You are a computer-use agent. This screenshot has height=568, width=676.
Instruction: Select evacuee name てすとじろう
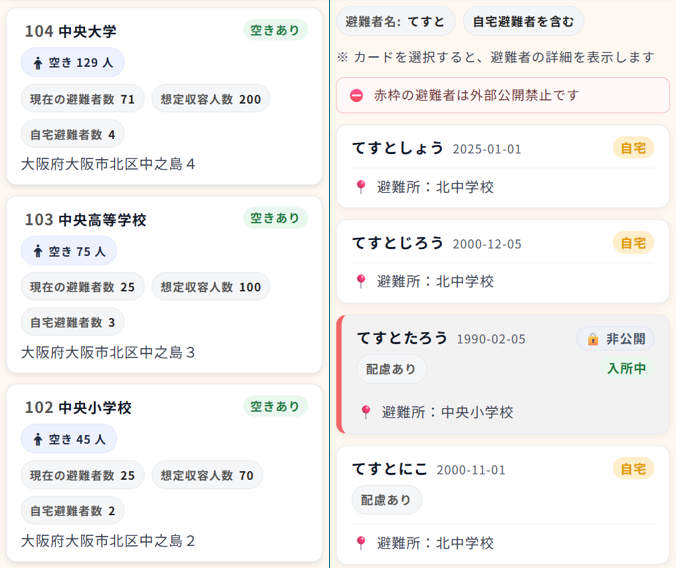(x=397, y=243)
